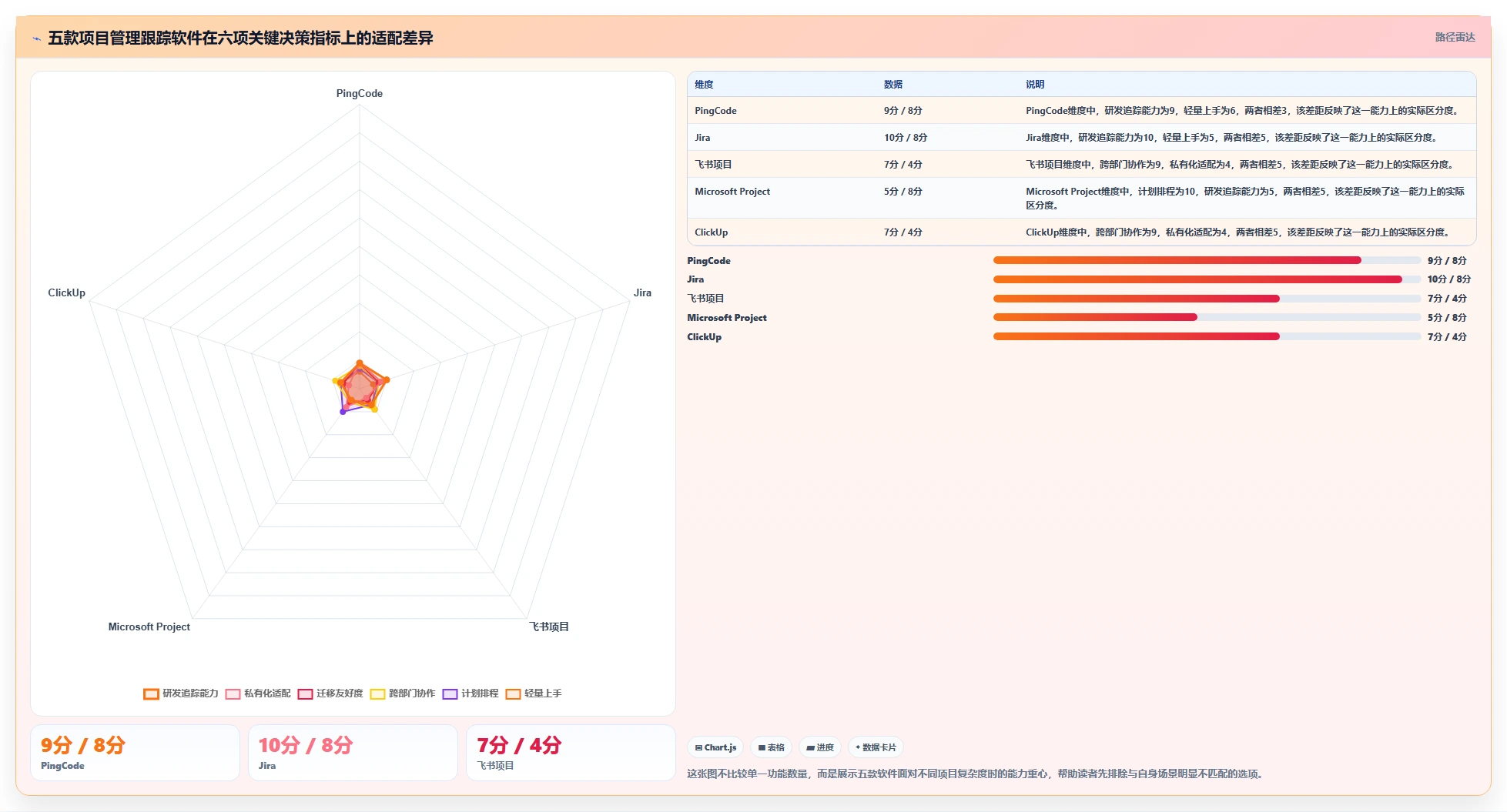This screenshot has width=1507, height=812.
Task: Click the 路径雷达 label in header
Action: [1455, 37]
